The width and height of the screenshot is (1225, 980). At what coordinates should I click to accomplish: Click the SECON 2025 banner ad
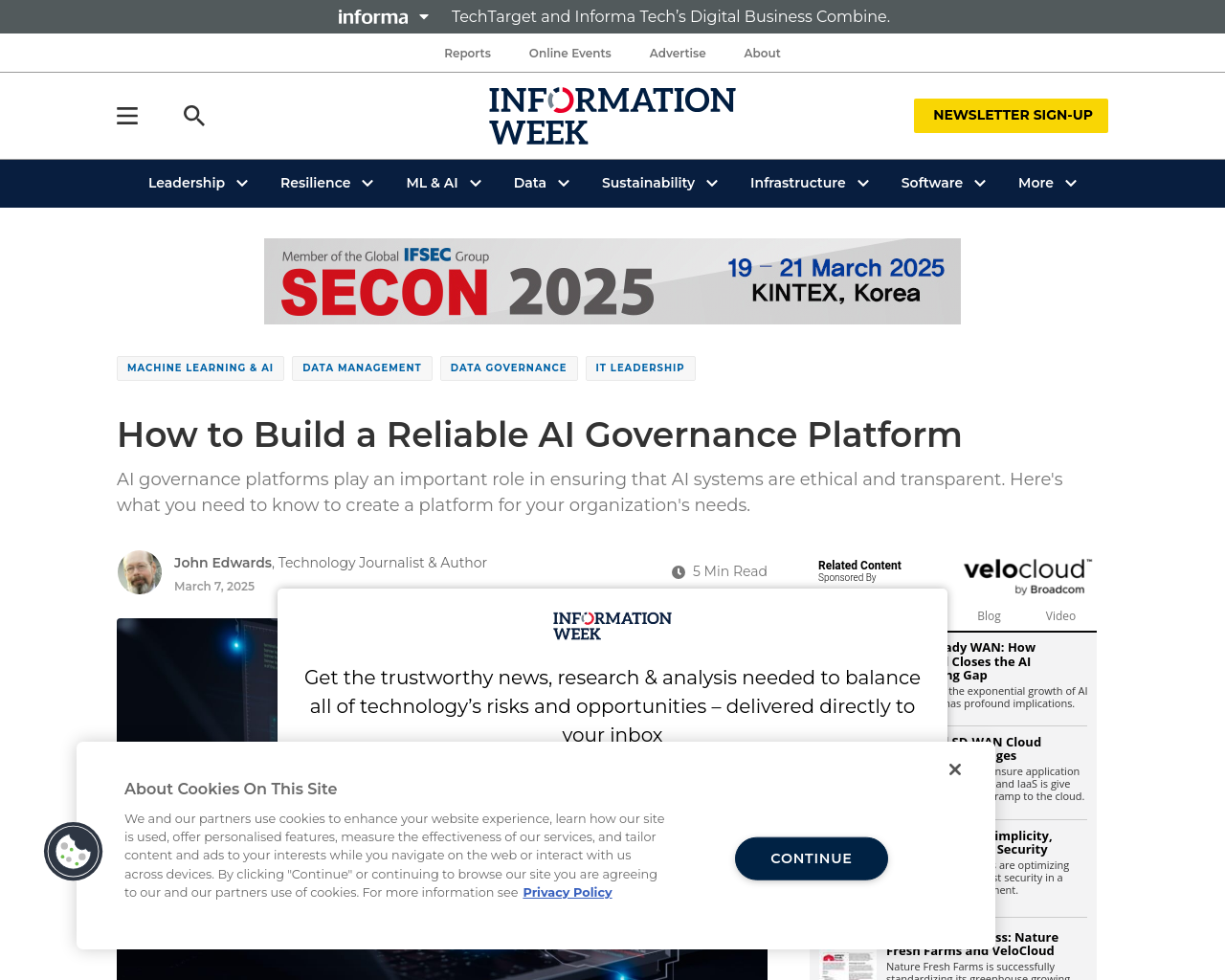point(612,281)
